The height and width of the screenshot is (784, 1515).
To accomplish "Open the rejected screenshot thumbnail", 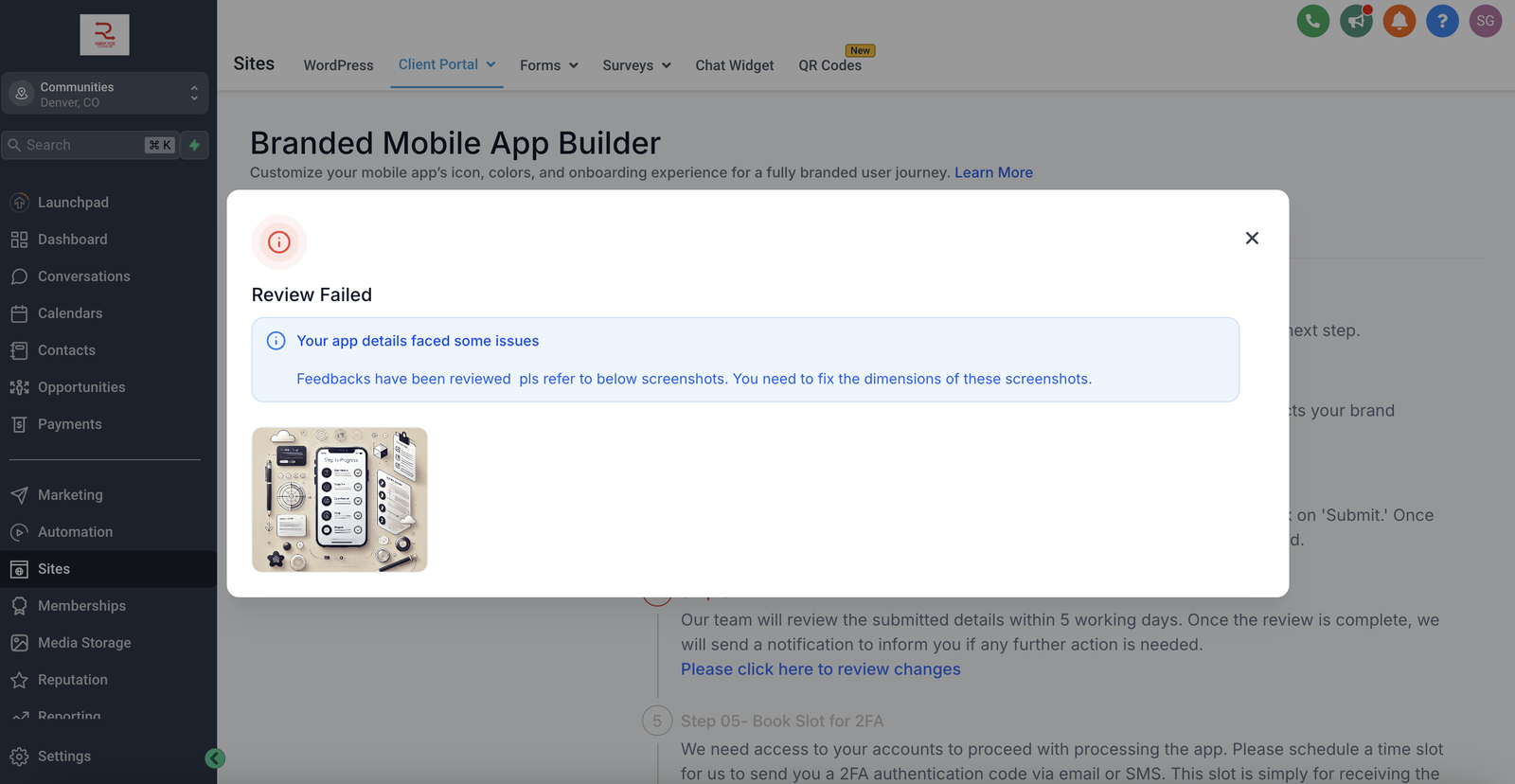I will click(339, 499).
